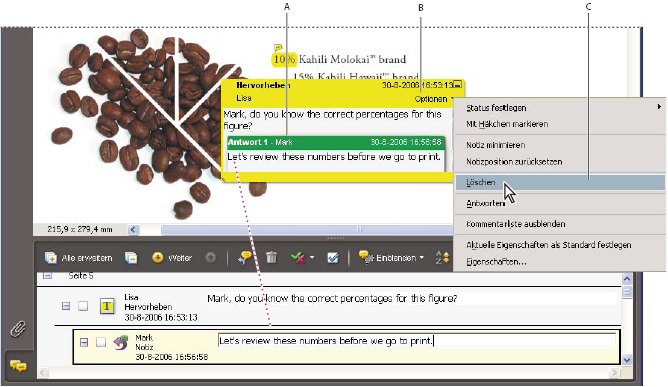Click the 'Antwort 1 - Mark' reply header
668x387 pixels.
coord(336,142)
